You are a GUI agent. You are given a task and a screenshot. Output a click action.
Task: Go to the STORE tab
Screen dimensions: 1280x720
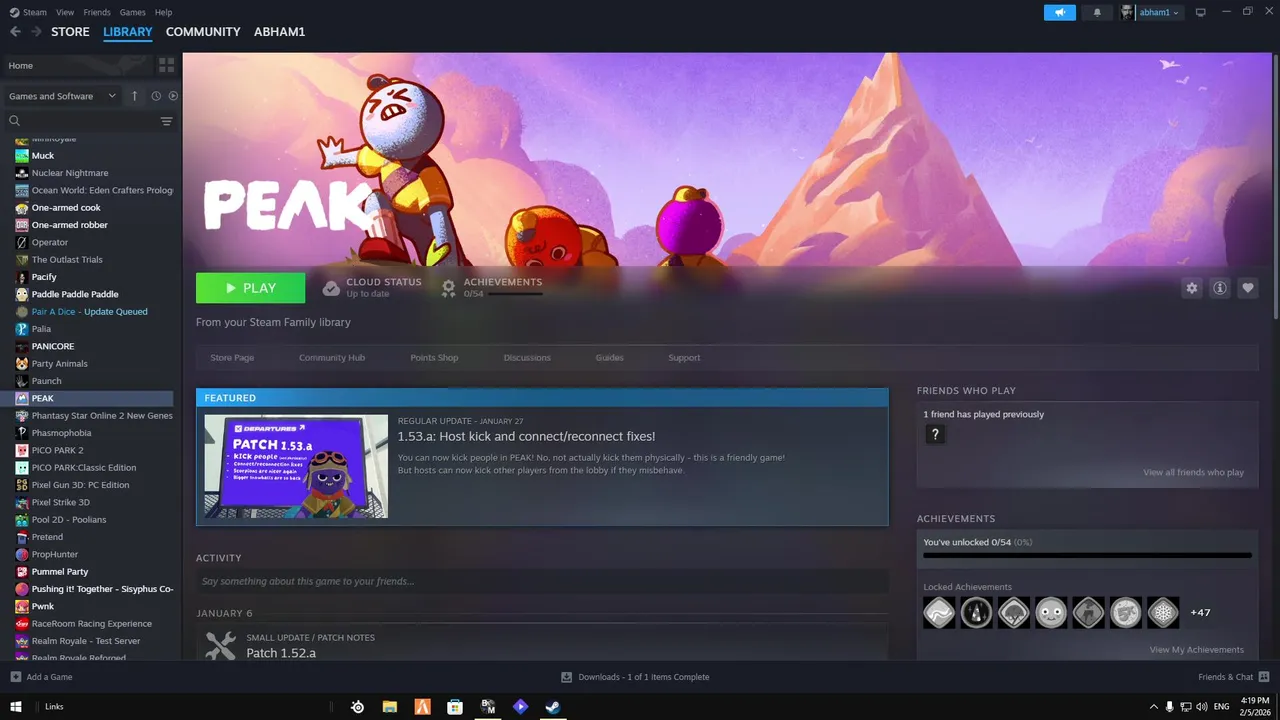(70, 32)
